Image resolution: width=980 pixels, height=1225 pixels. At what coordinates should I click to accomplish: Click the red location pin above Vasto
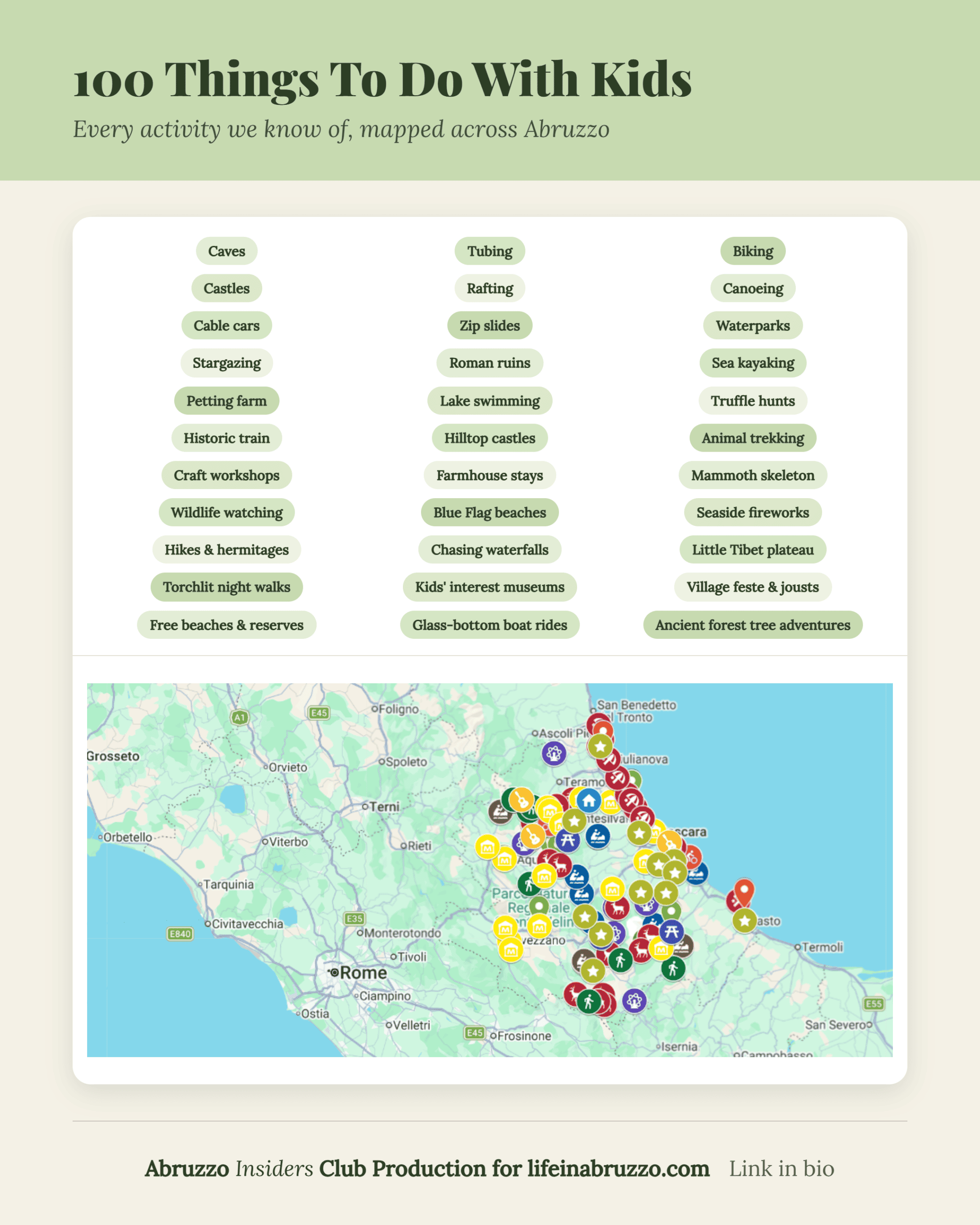[x=744, y=892]
